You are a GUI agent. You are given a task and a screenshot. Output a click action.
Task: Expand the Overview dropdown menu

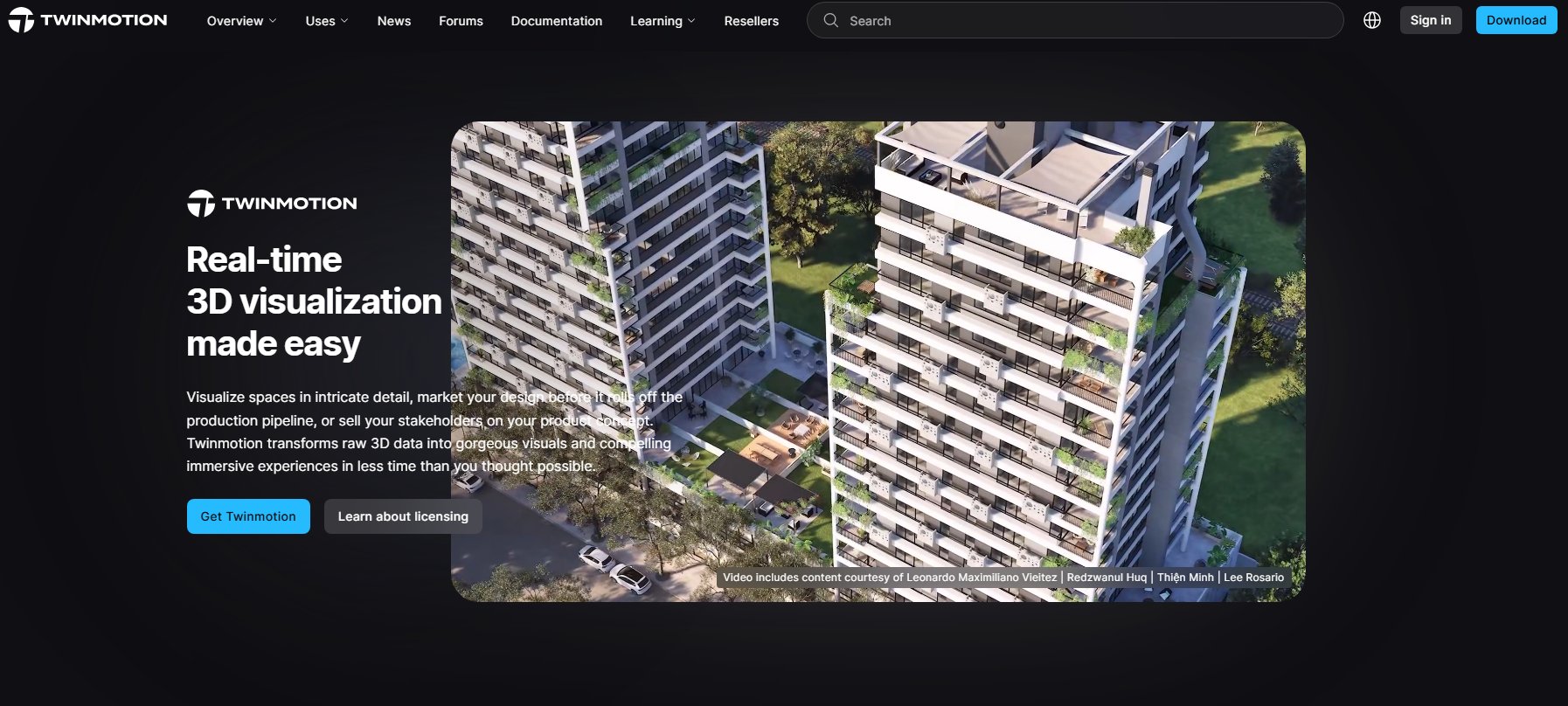[241, 21]
